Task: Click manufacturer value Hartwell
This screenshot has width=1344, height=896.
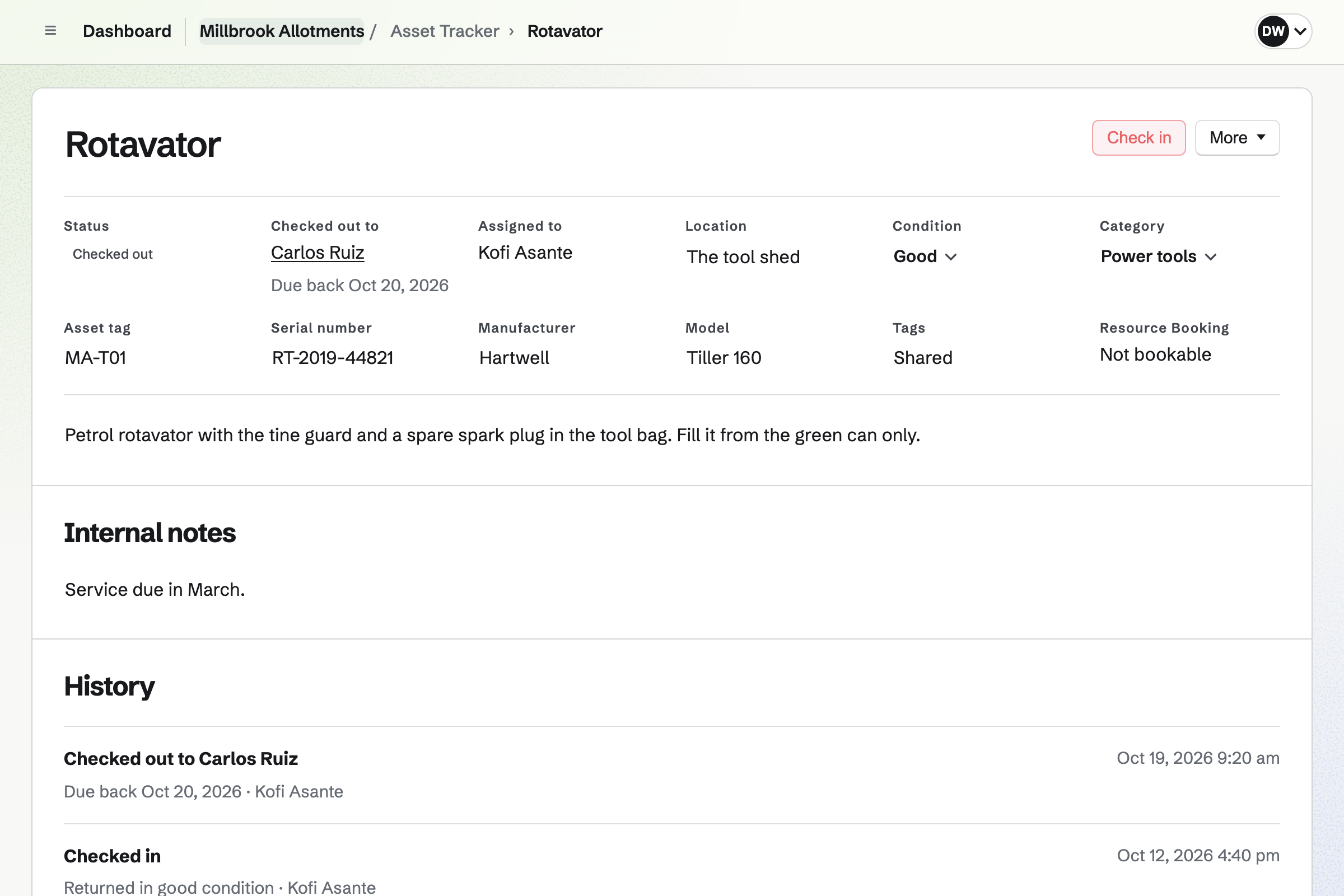Action: (514, 358)
